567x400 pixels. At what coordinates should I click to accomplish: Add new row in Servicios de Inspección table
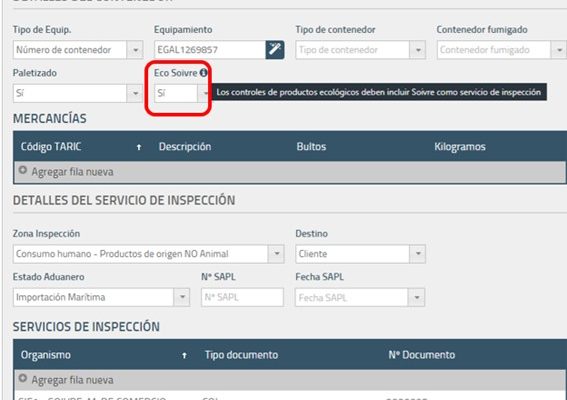290,380
